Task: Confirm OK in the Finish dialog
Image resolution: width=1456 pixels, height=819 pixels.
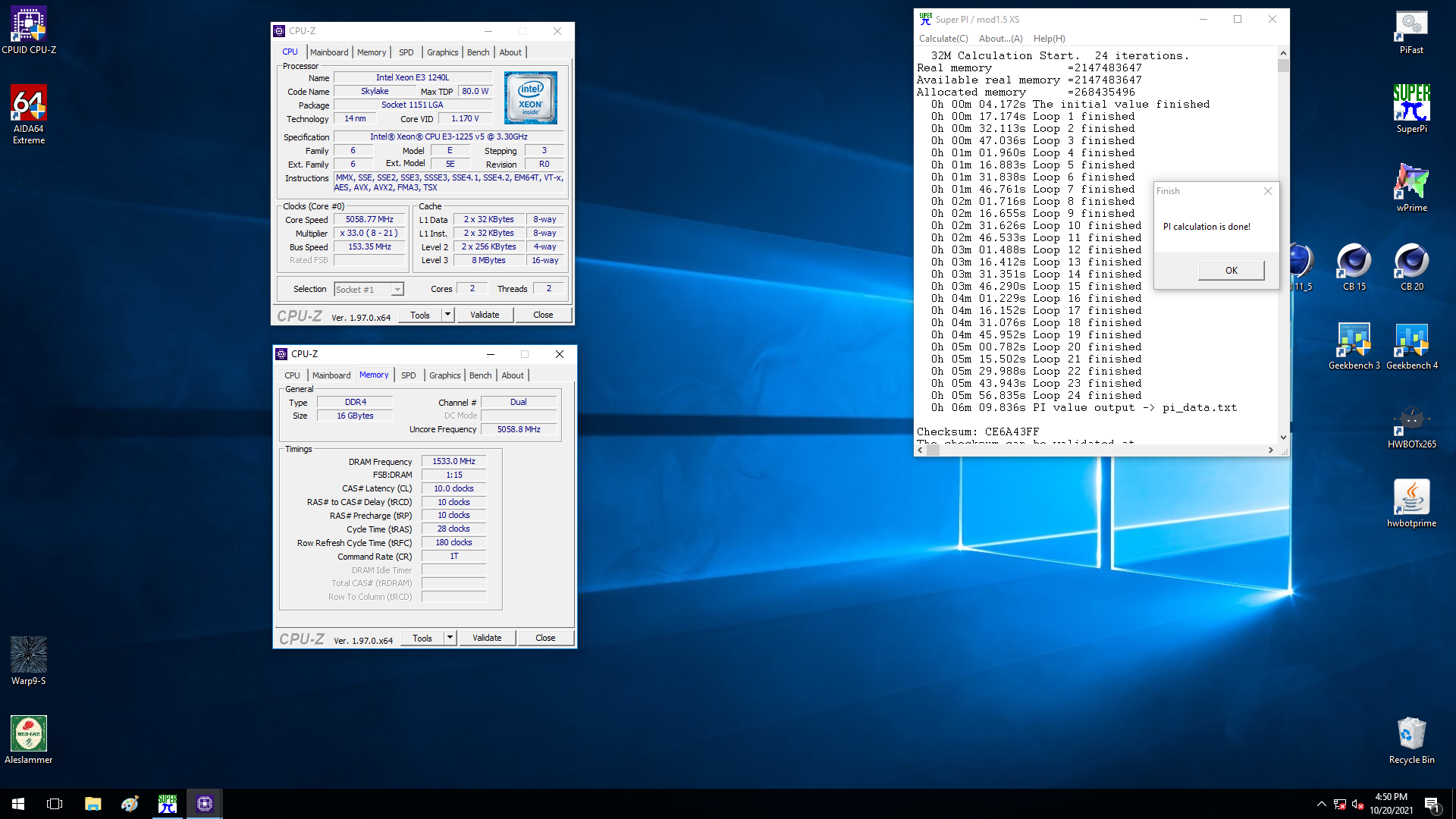Action: pos(1231,270)
